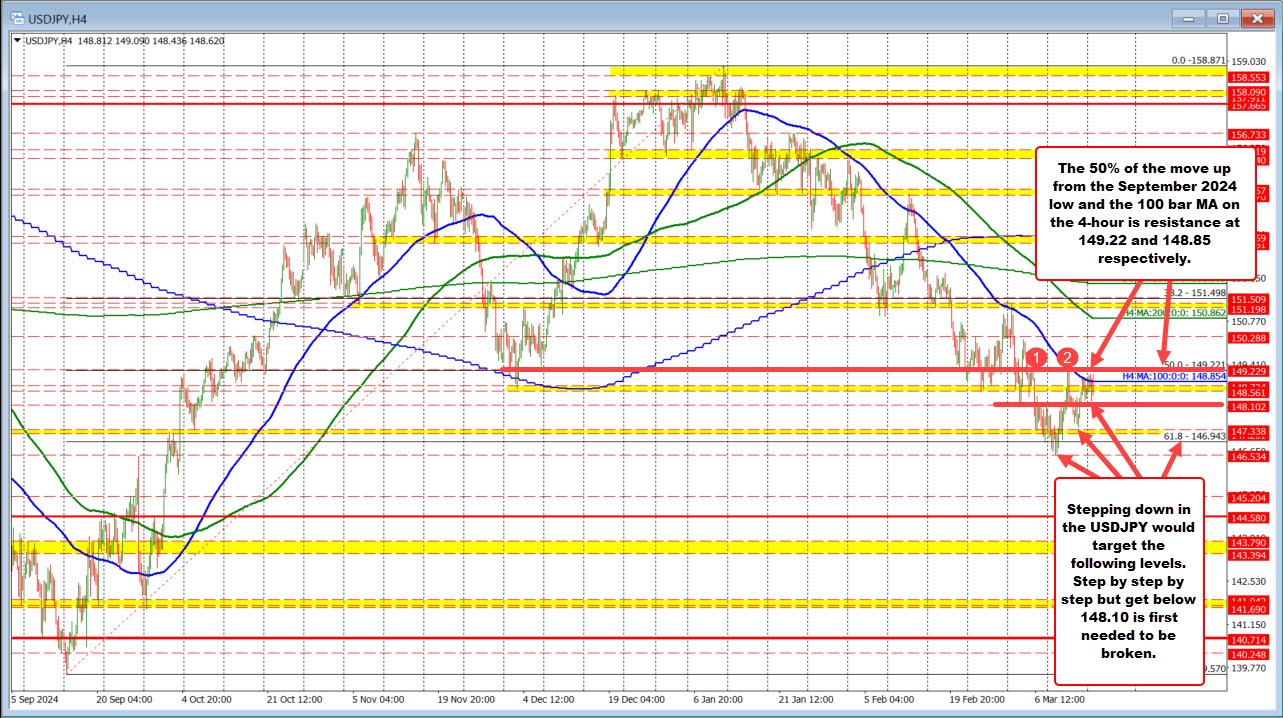Select the 50% resistance annotation text box
The height and width of the screenshot is (718, 1283).
[1146, 213]
